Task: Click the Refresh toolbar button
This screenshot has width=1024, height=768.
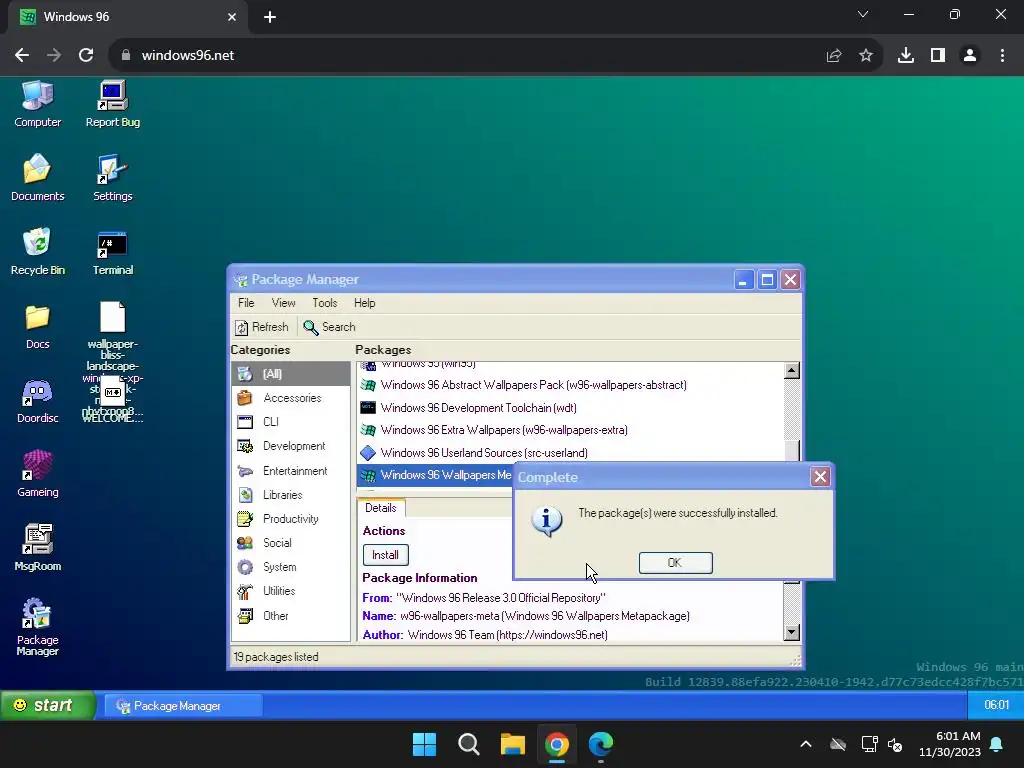Action: (x=261, y=327)
